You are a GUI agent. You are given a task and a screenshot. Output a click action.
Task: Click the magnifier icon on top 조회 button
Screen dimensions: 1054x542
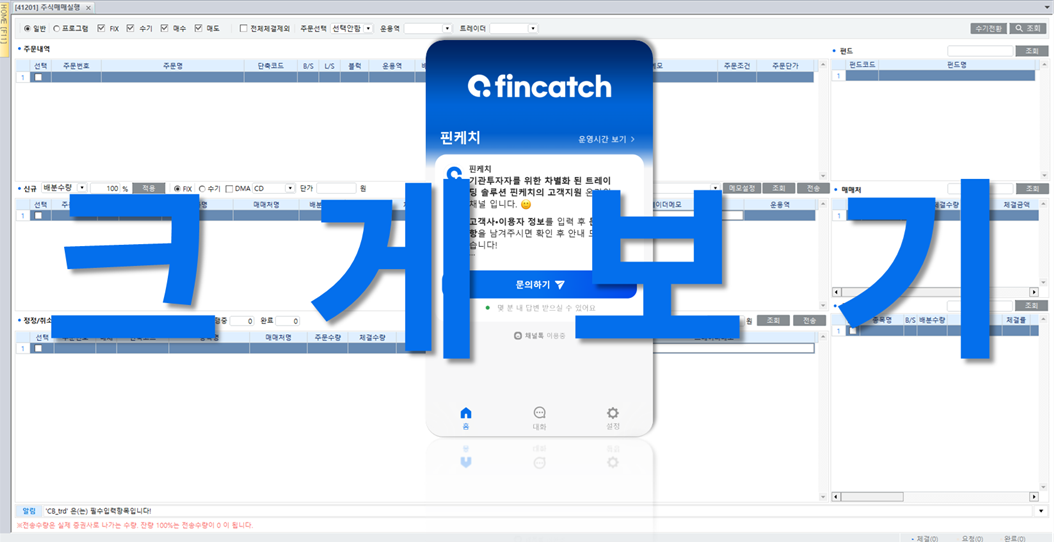click(x=1019, y=28)
